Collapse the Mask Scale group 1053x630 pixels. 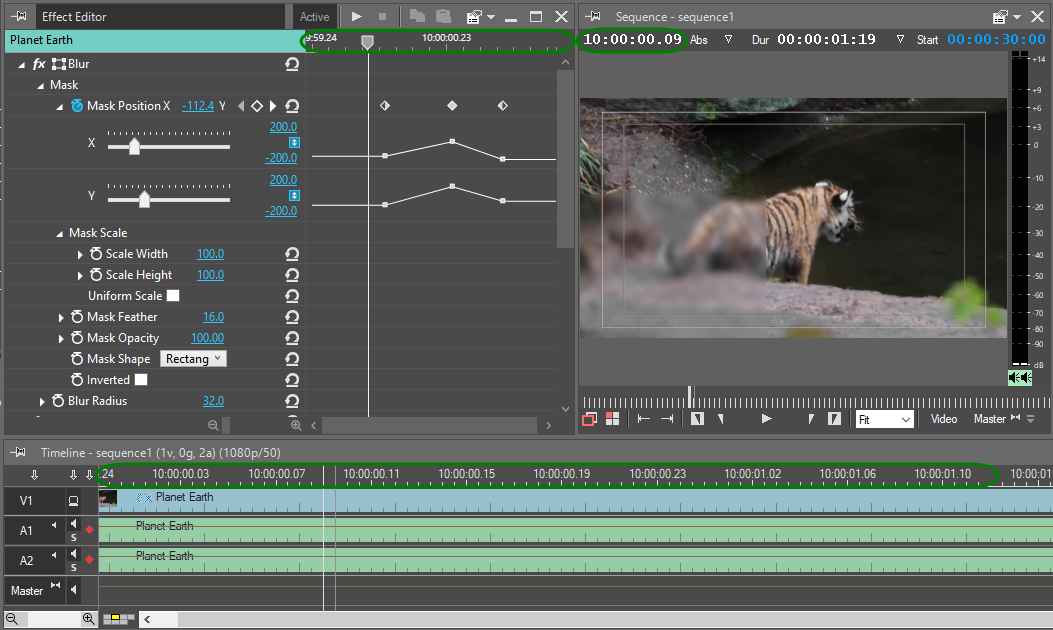point(59,233)
